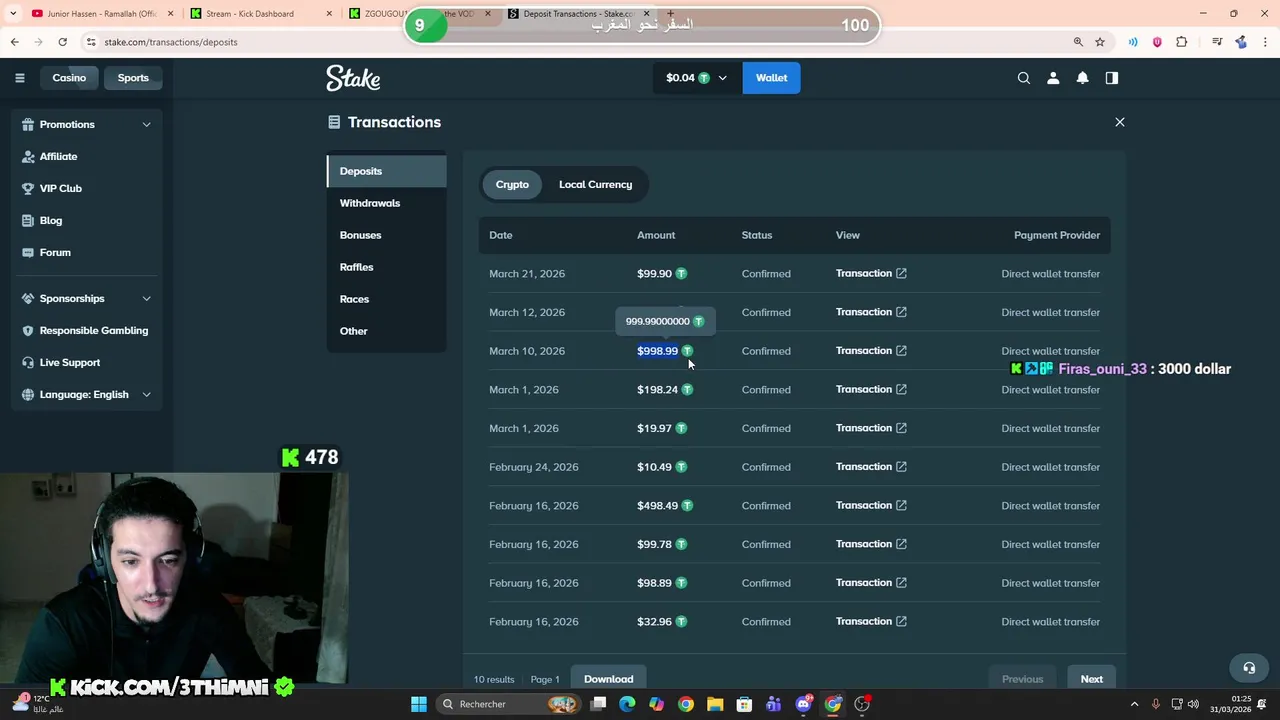Viewport: 1280px width, 720px height.
Task: Click Tether icon next to $198.24
Action: tap(687, 389)
